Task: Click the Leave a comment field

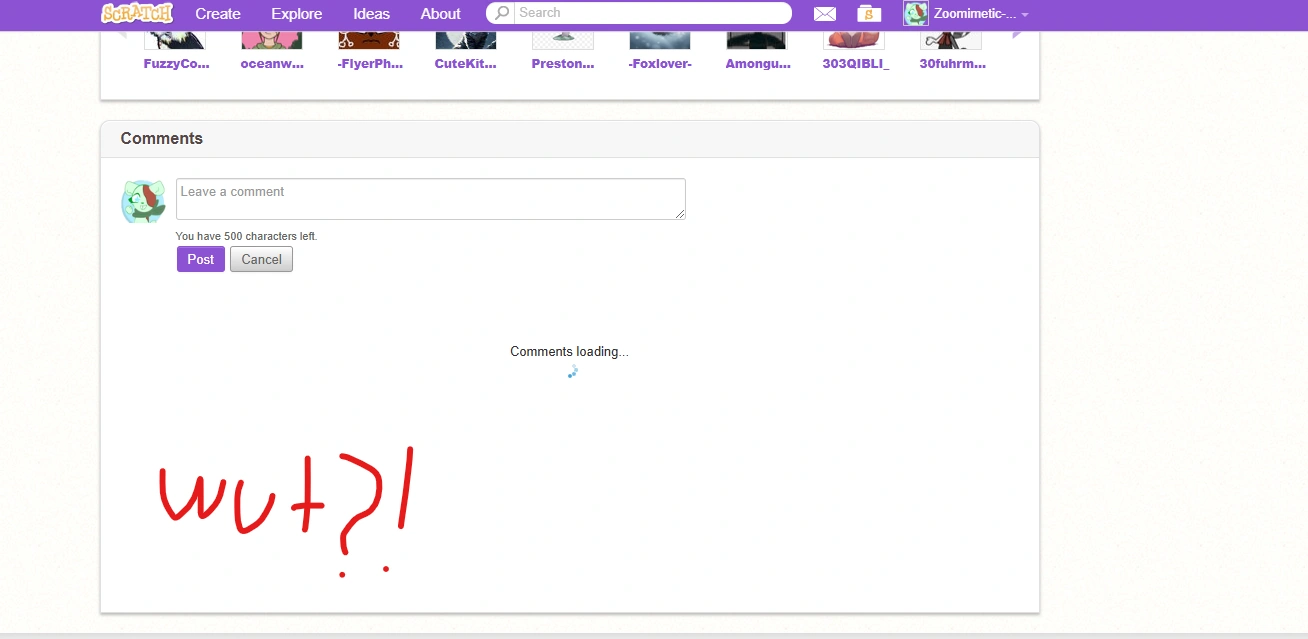Action: [430, 198]
